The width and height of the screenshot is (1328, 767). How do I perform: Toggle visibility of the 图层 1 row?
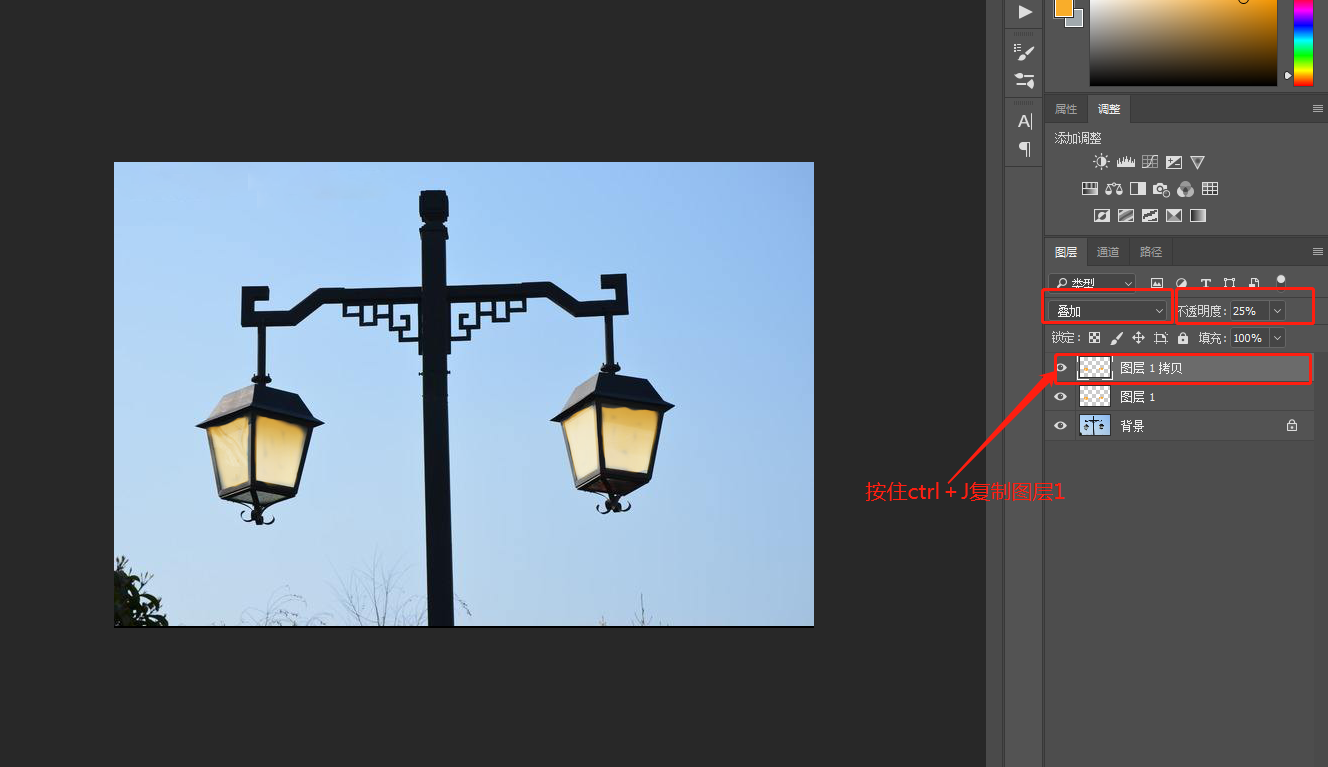pos(1061,397)
